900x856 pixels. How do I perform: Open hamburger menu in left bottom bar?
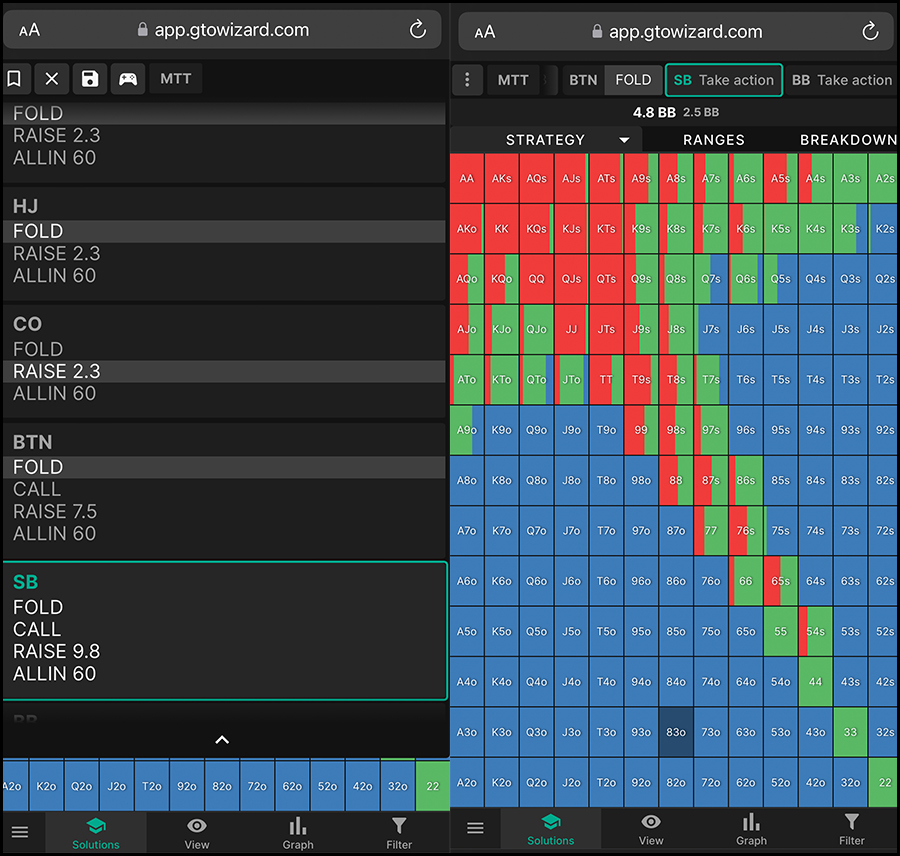[20, 831]
